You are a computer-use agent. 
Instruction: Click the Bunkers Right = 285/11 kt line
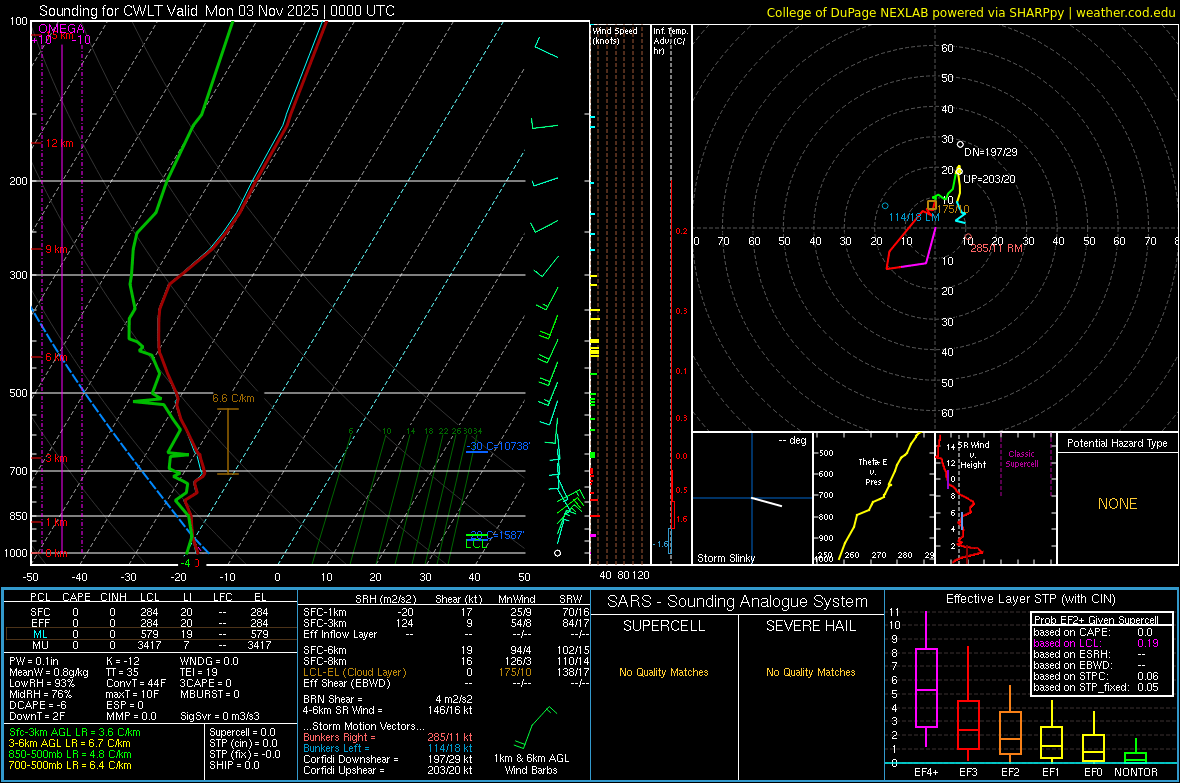pos(388,737)
